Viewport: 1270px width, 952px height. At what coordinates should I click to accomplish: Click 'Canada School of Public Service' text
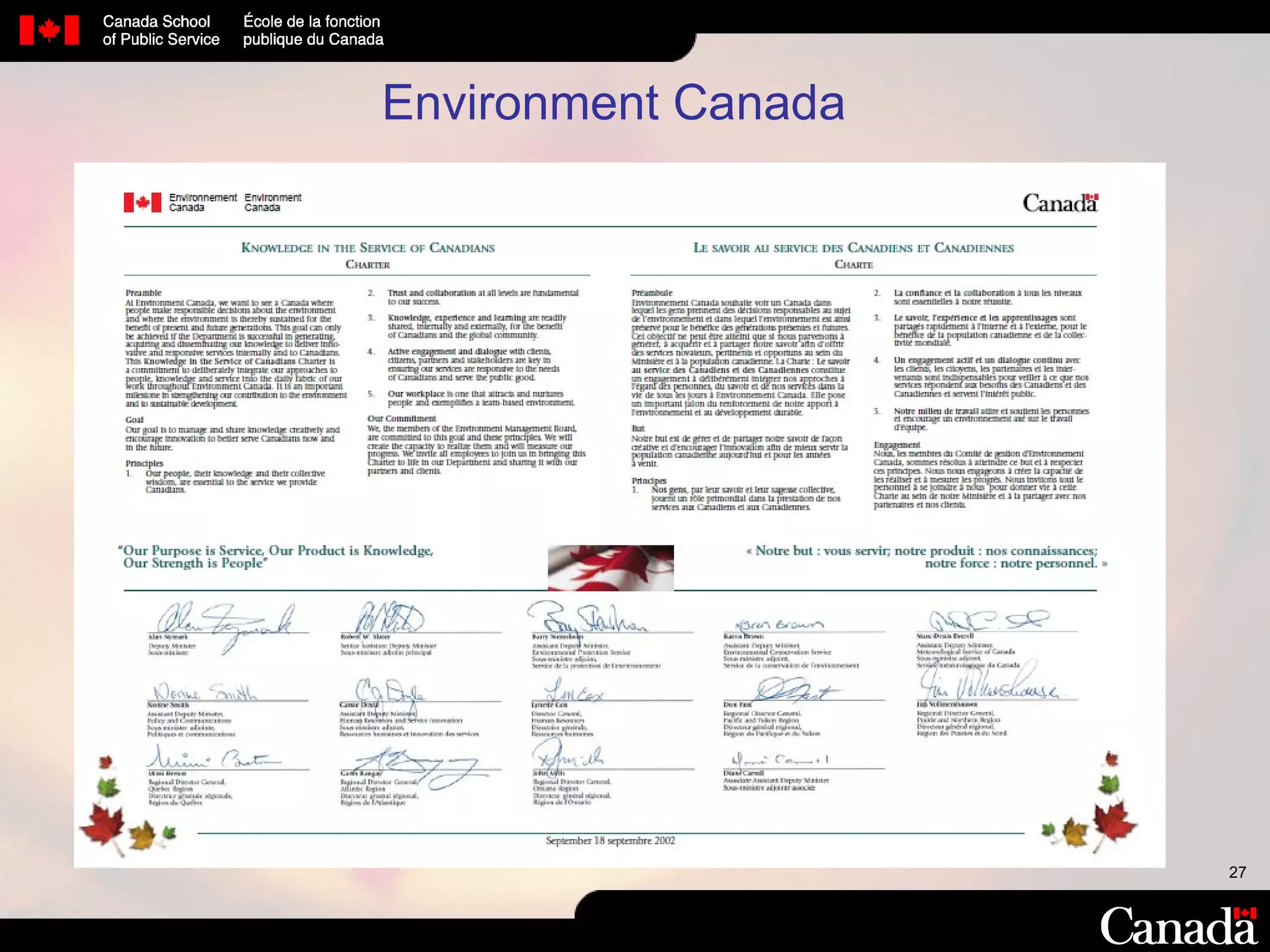[161, 30]
